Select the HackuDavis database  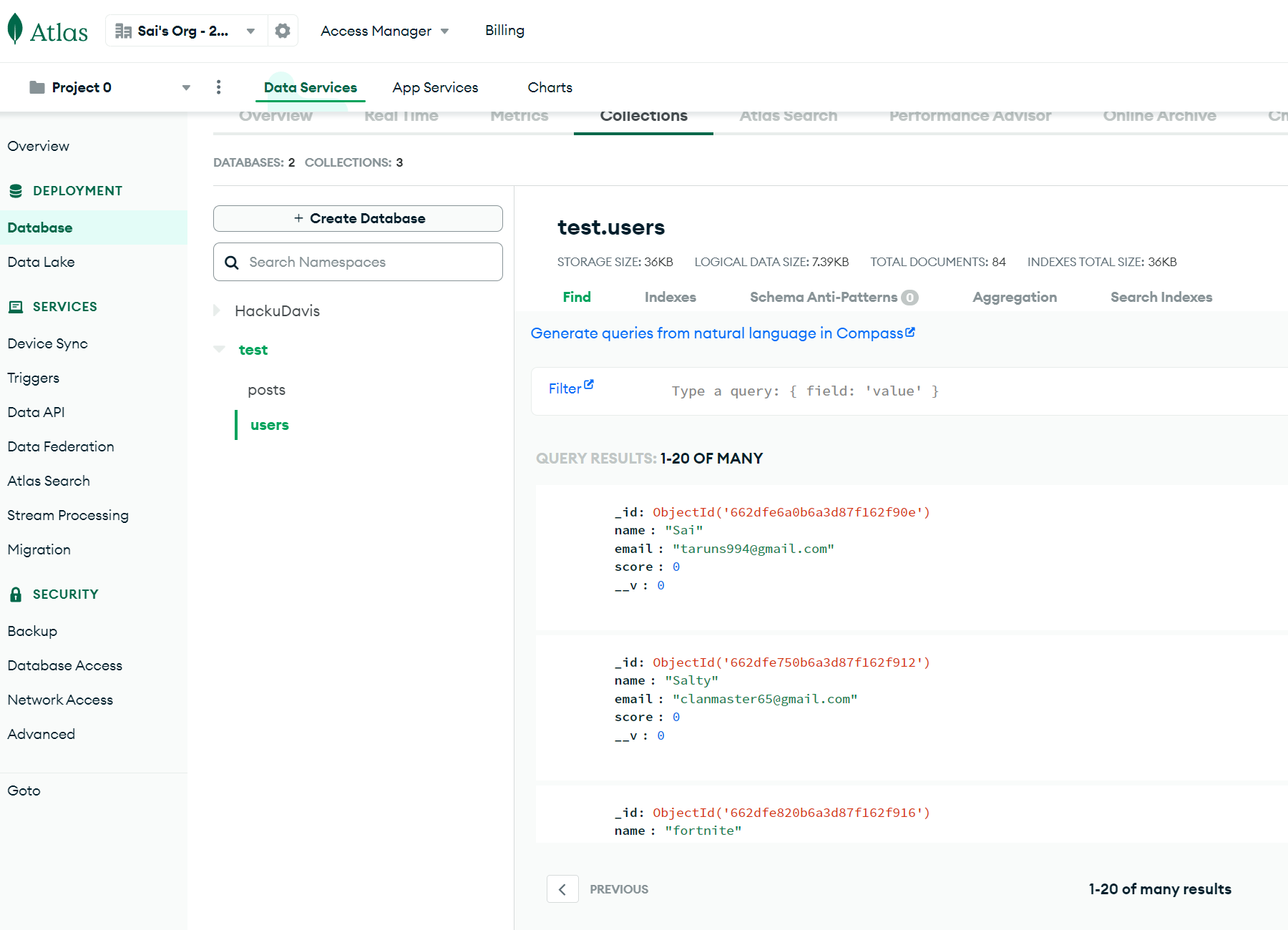277,310
